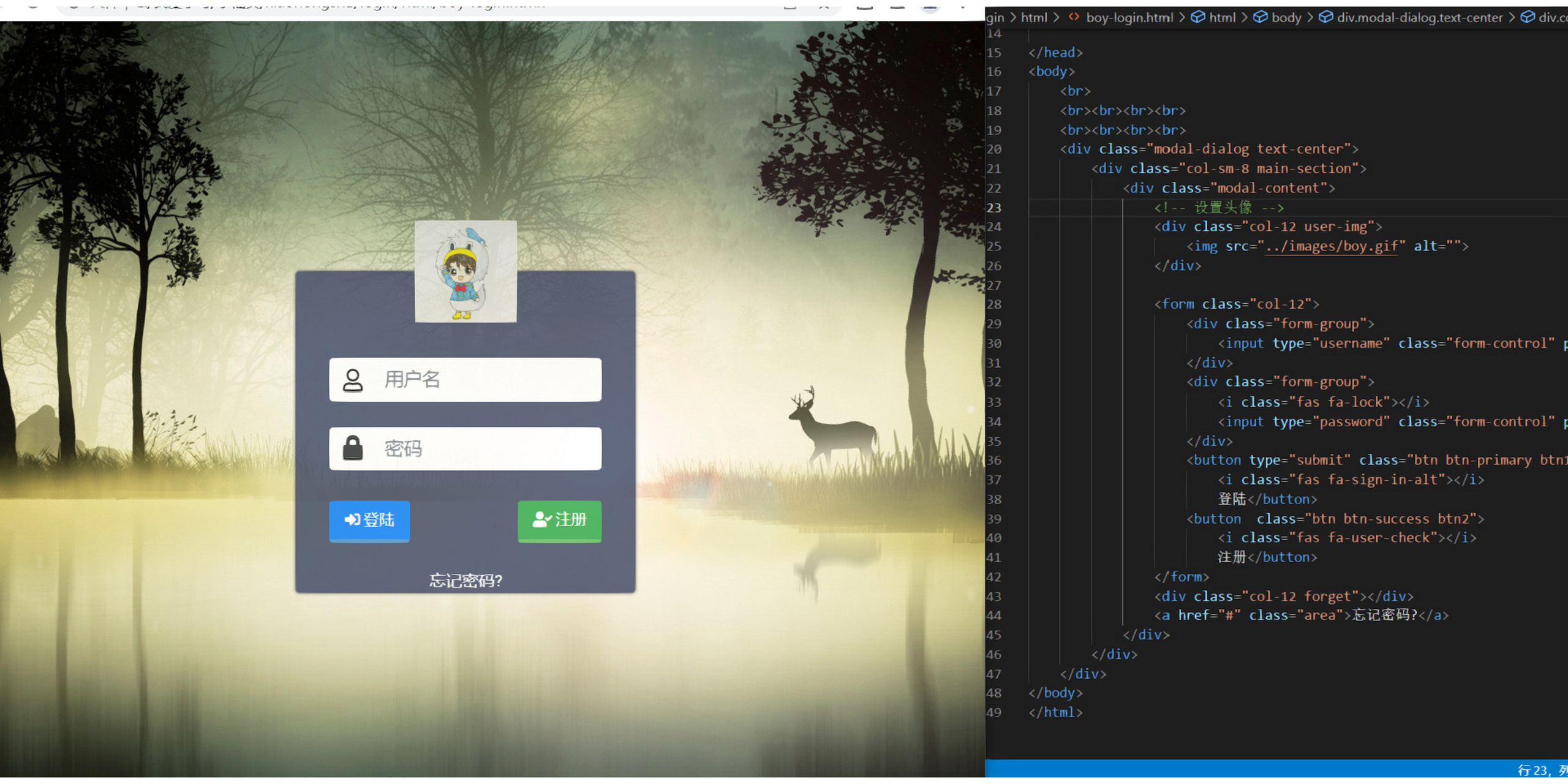
Task: Click the padlock icon inside the password field
Action: tap(353, 448)
